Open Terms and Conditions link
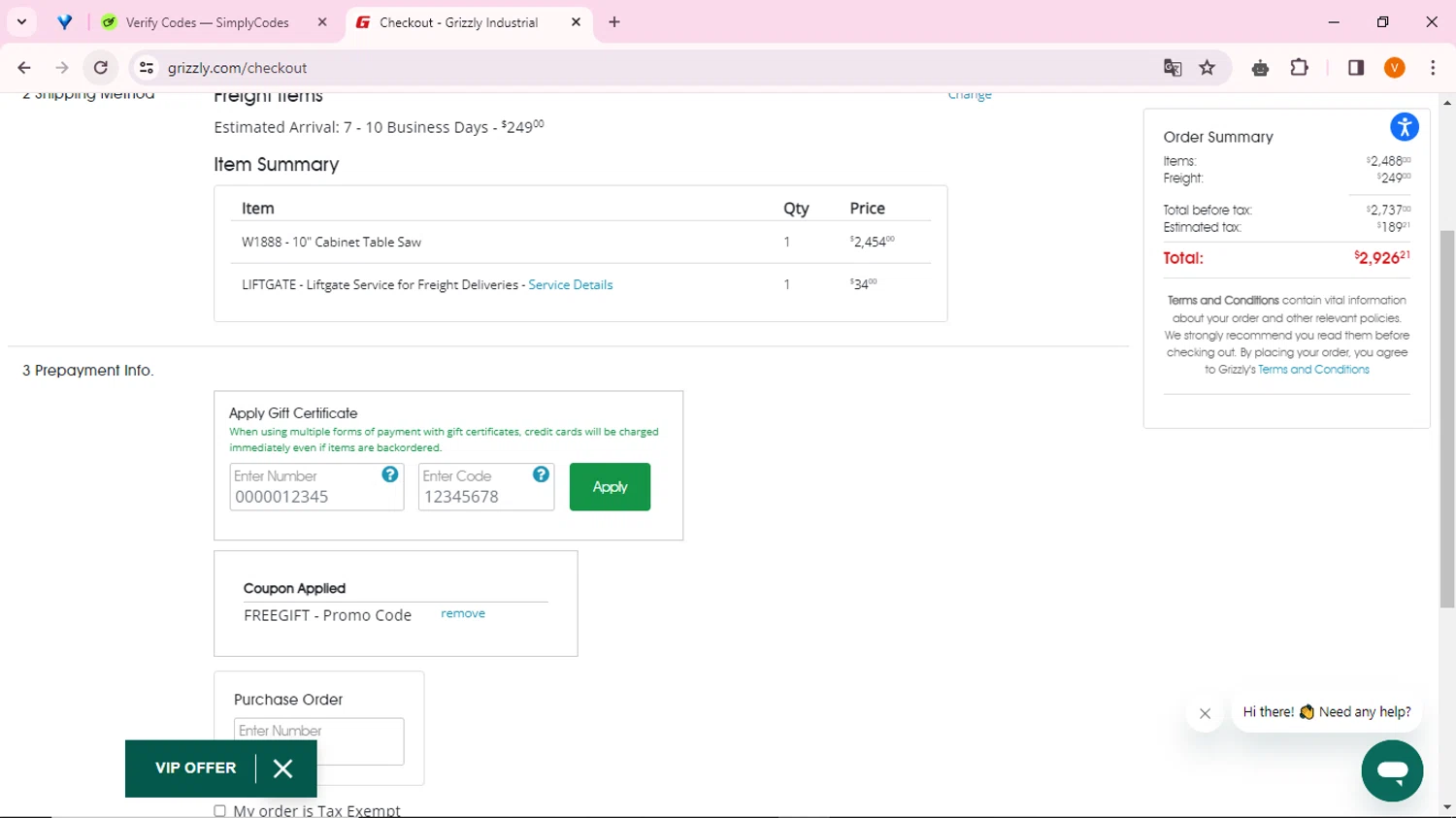The height and width of the screenshot is (818, 1456). pyautogui.click(x=1313, y=370)
